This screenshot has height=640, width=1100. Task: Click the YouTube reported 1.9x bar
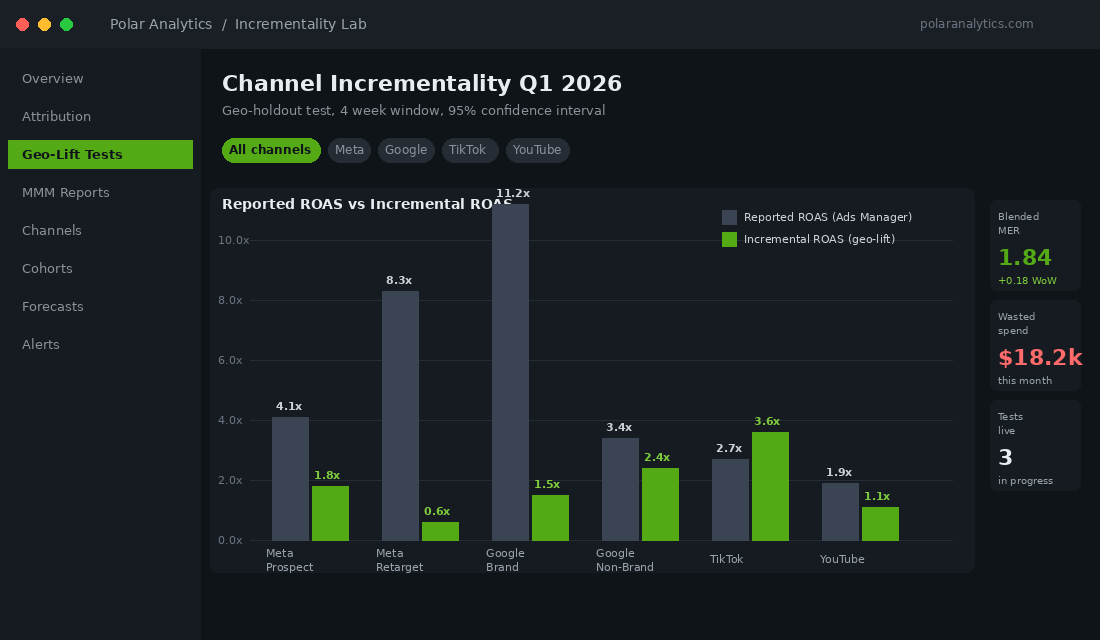[840, 512]
